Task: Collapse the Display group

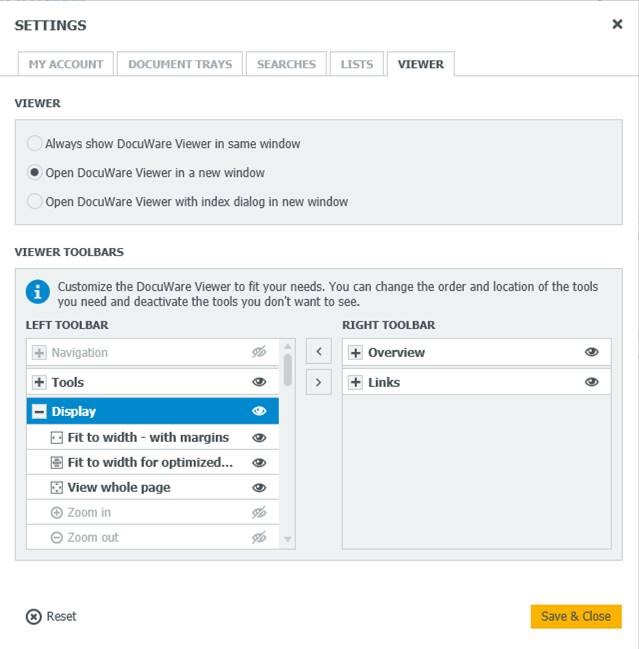Action: click(39, 411)
